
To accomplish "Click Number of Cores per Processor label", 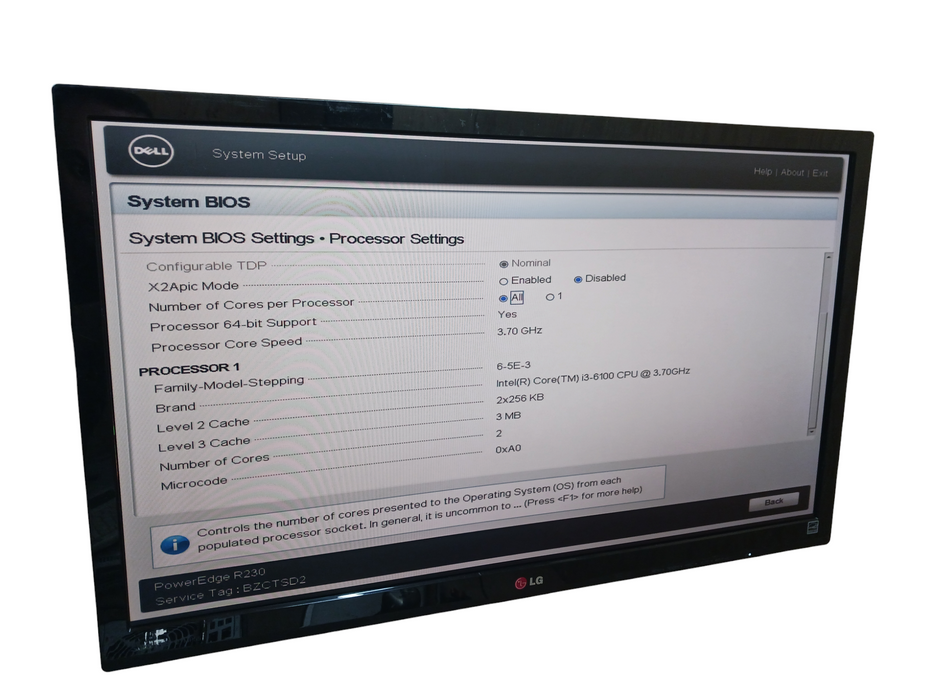I will pos(251,305).
